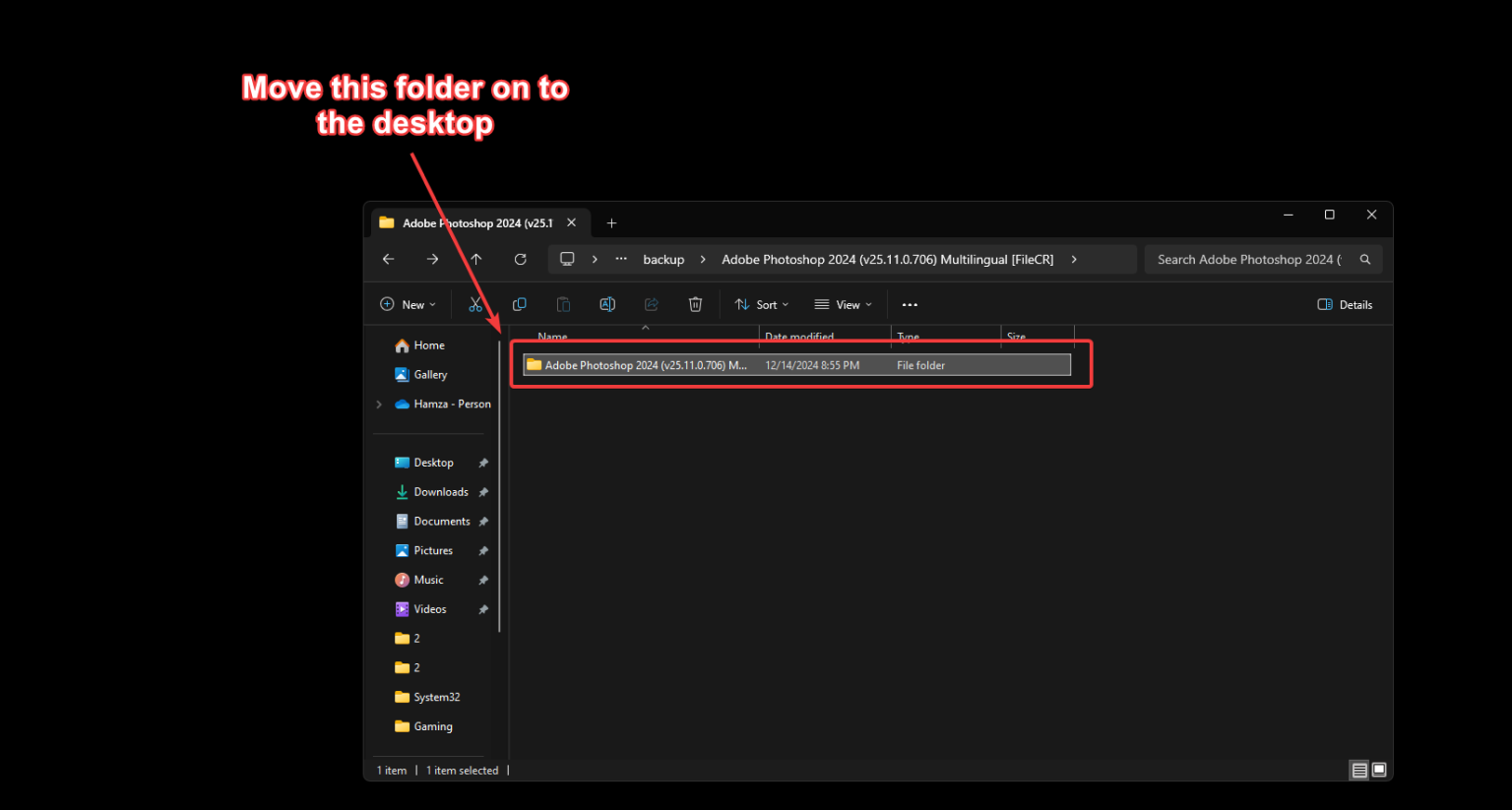The height and width of the screenshot is (810, 1512).
Task: Toggle the Details pane
Action: pyautogui.click(x=1345, y=304)
